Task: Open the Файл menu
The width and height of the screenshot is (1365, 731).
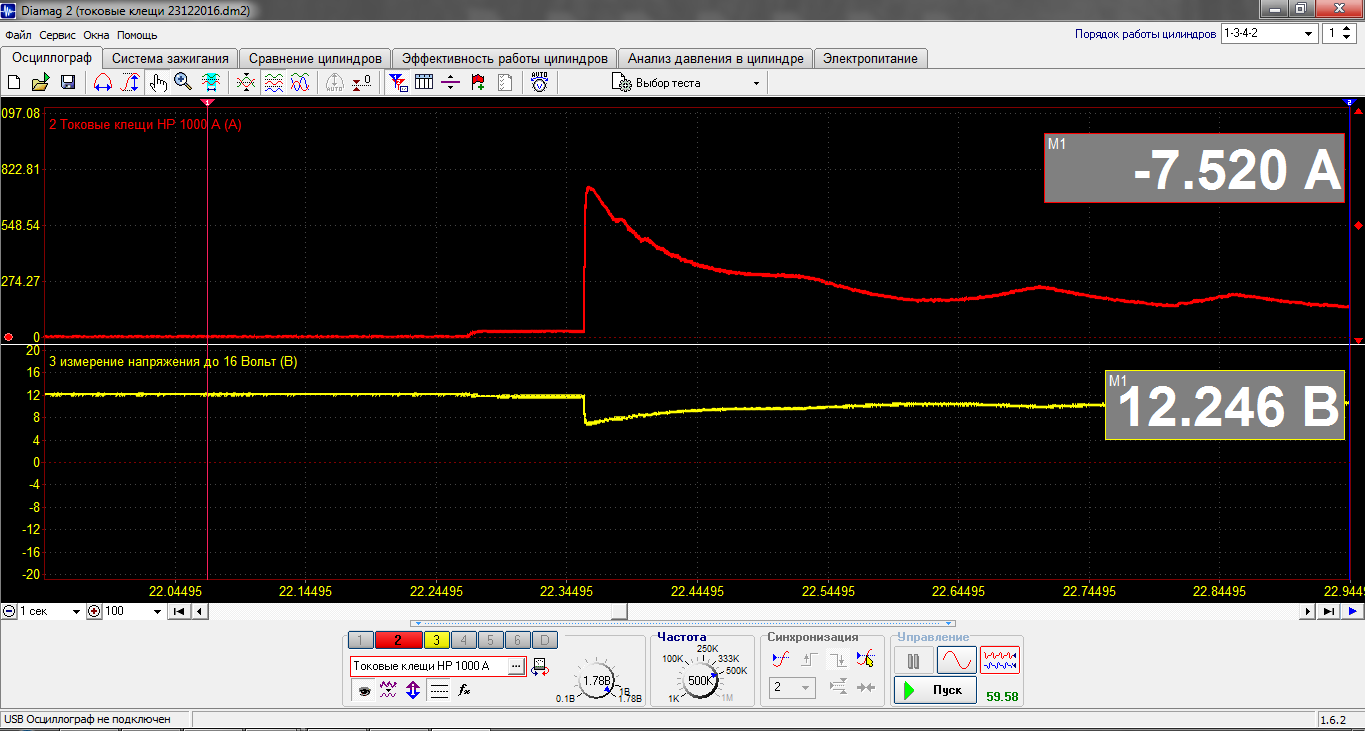Action: [x=18, y=35]
